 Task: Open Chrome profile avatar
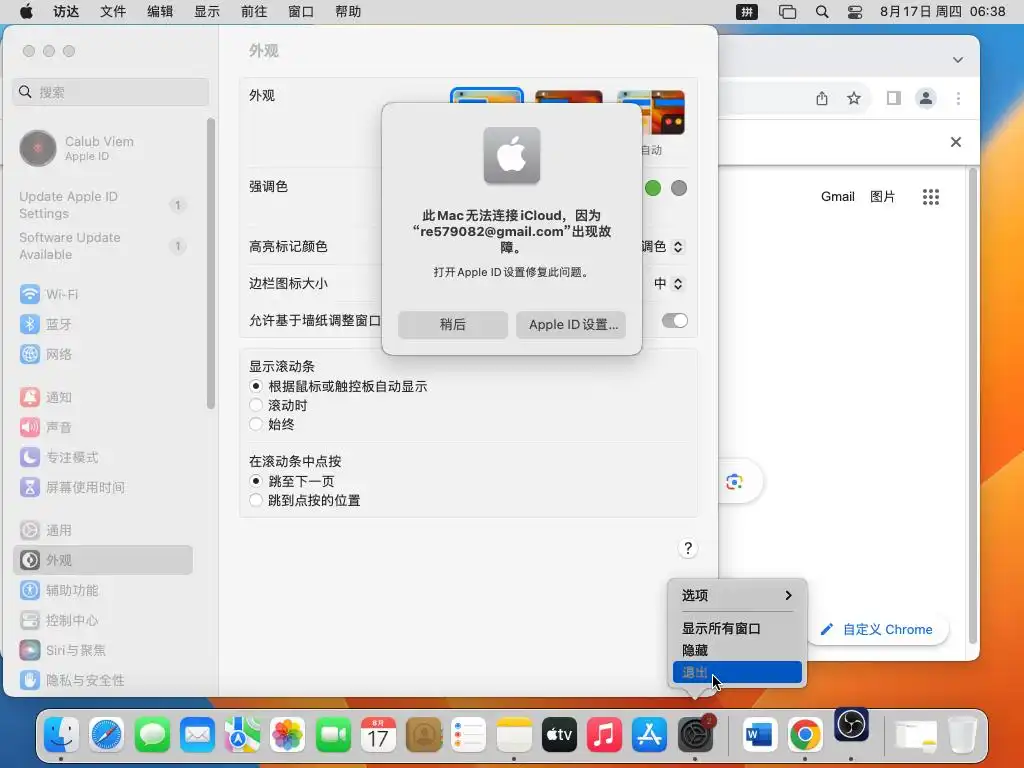click(x=925, y=99)
